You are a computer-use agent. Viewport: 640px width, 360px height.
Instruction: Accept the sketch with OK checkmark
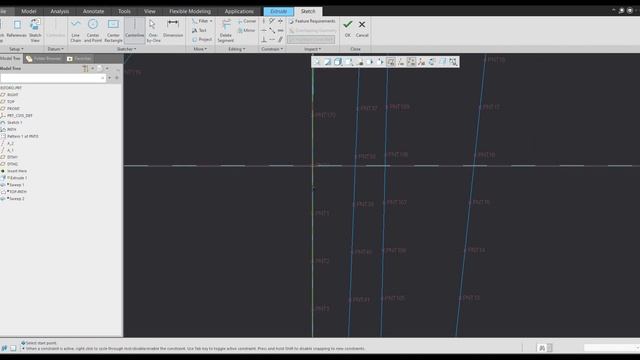[347, 28]
